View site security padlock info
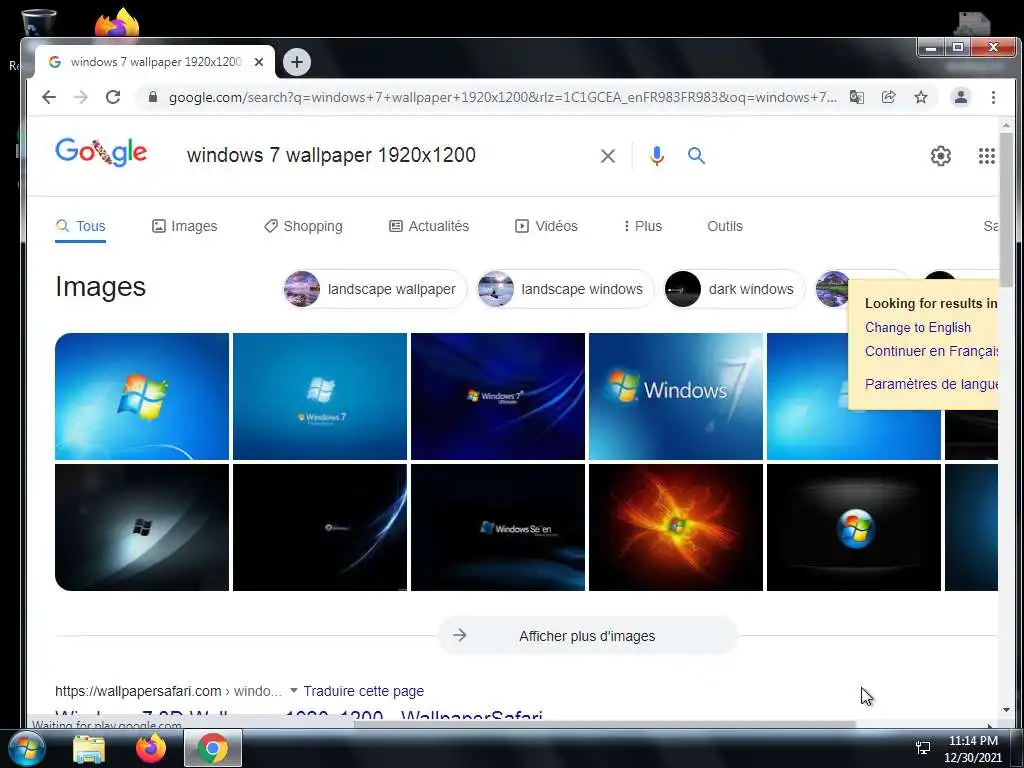 click(153, 97)
